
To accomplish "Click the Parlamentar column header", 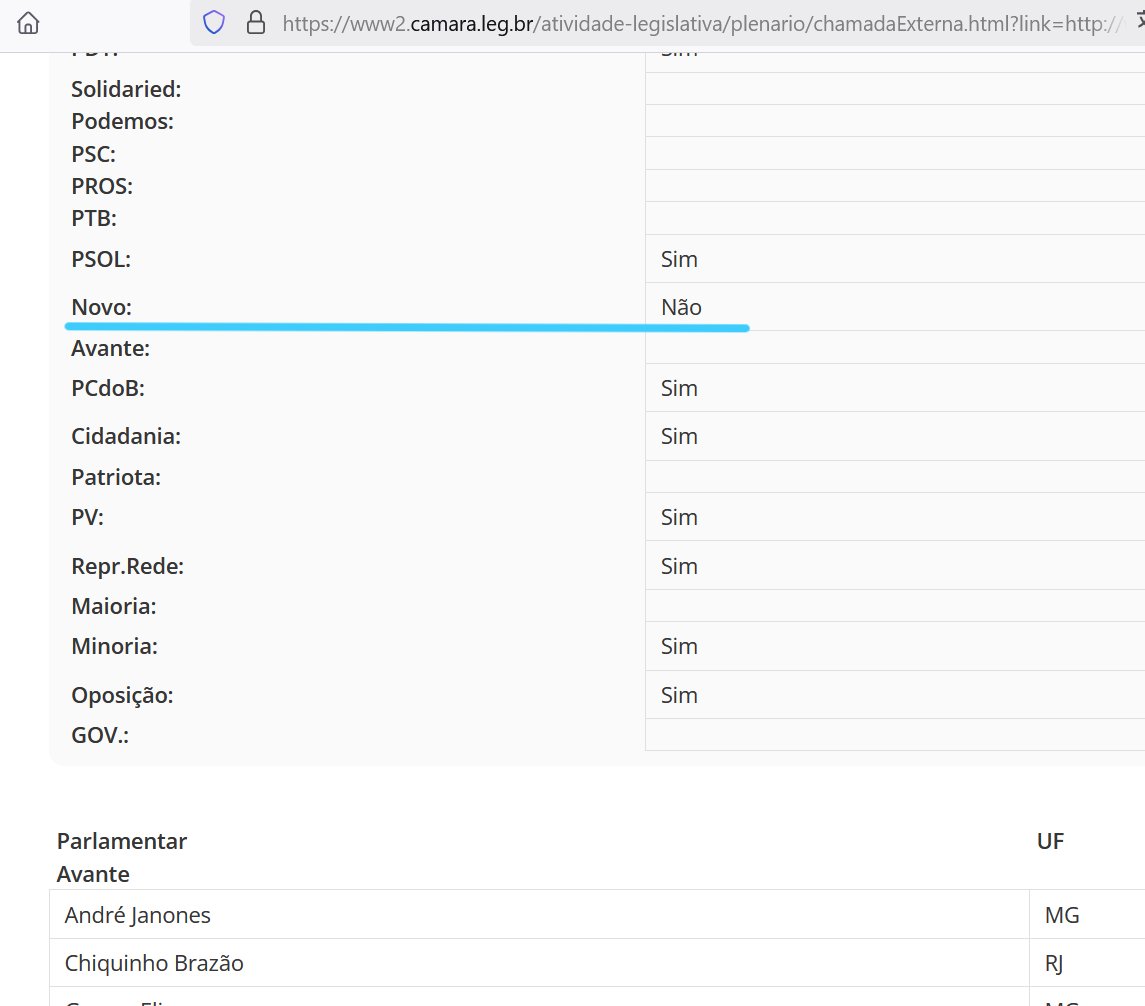I will point(122,841).
